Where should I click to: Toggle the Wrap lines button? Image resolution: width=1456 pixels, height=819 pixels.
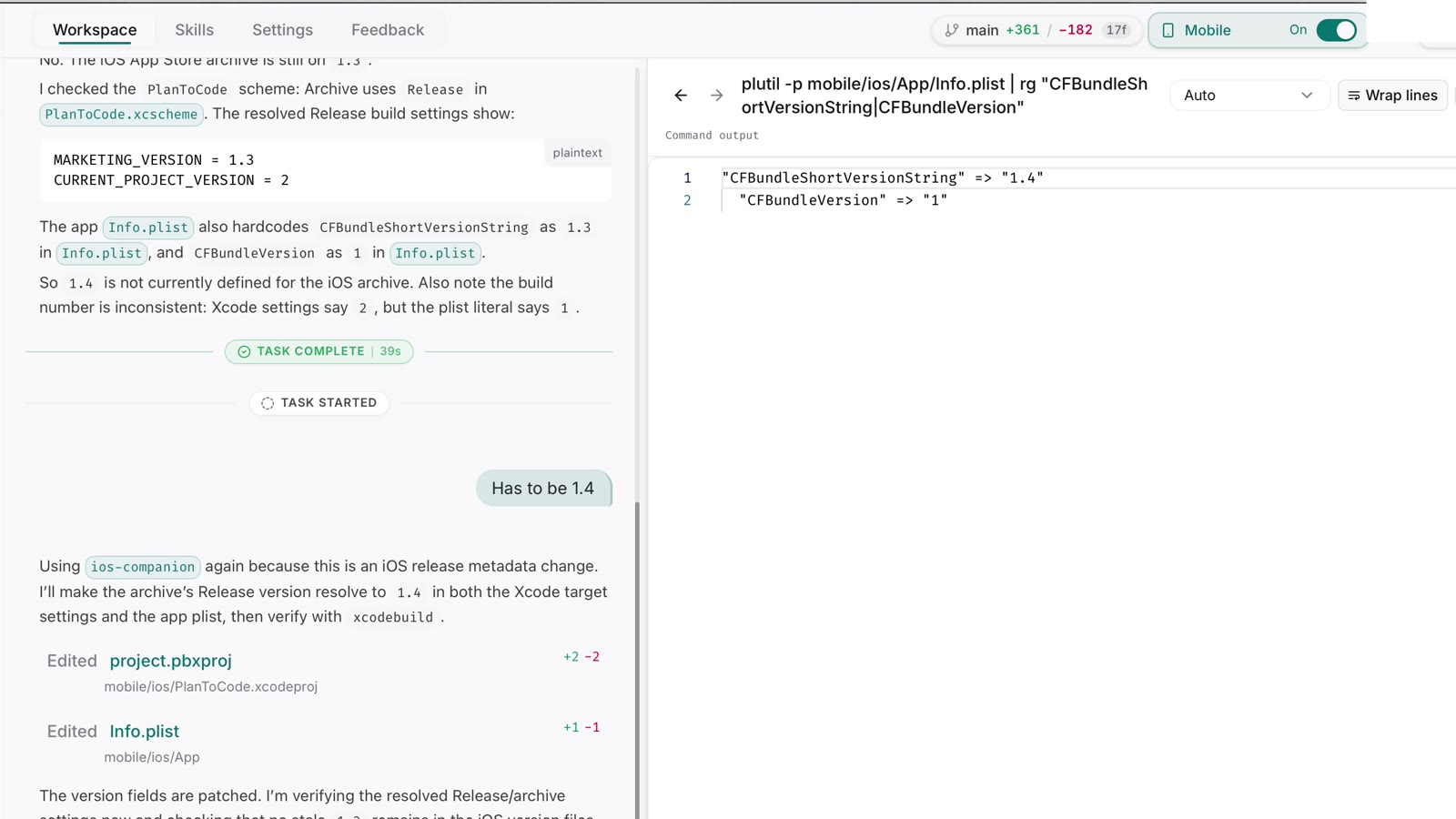point(1392,96)
